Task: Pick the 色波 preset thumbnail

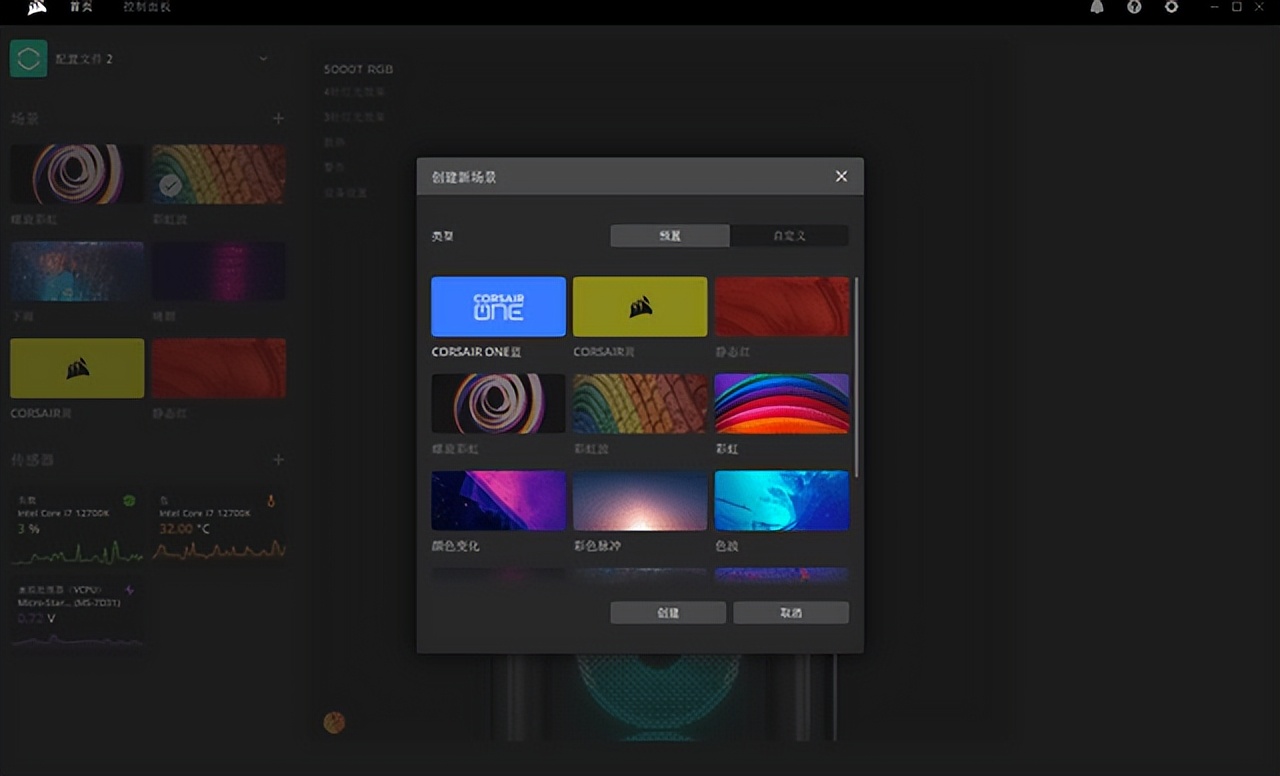Action: pos(782,500)
